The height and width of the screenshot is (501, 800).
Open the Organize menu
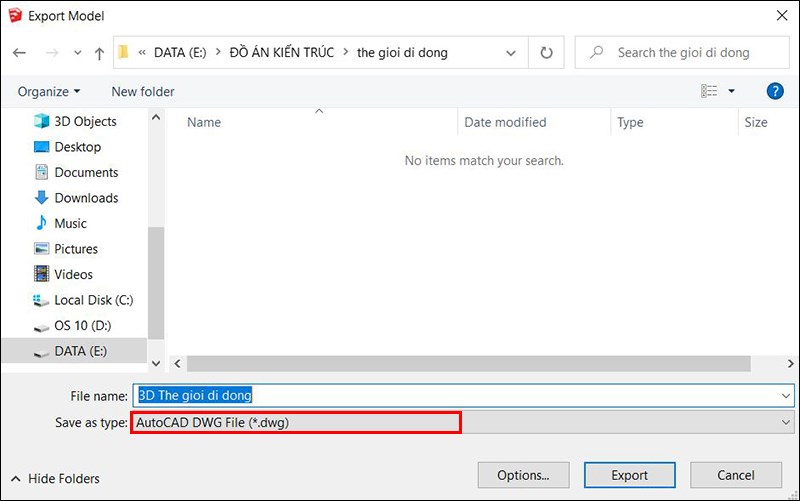[49, 92]
